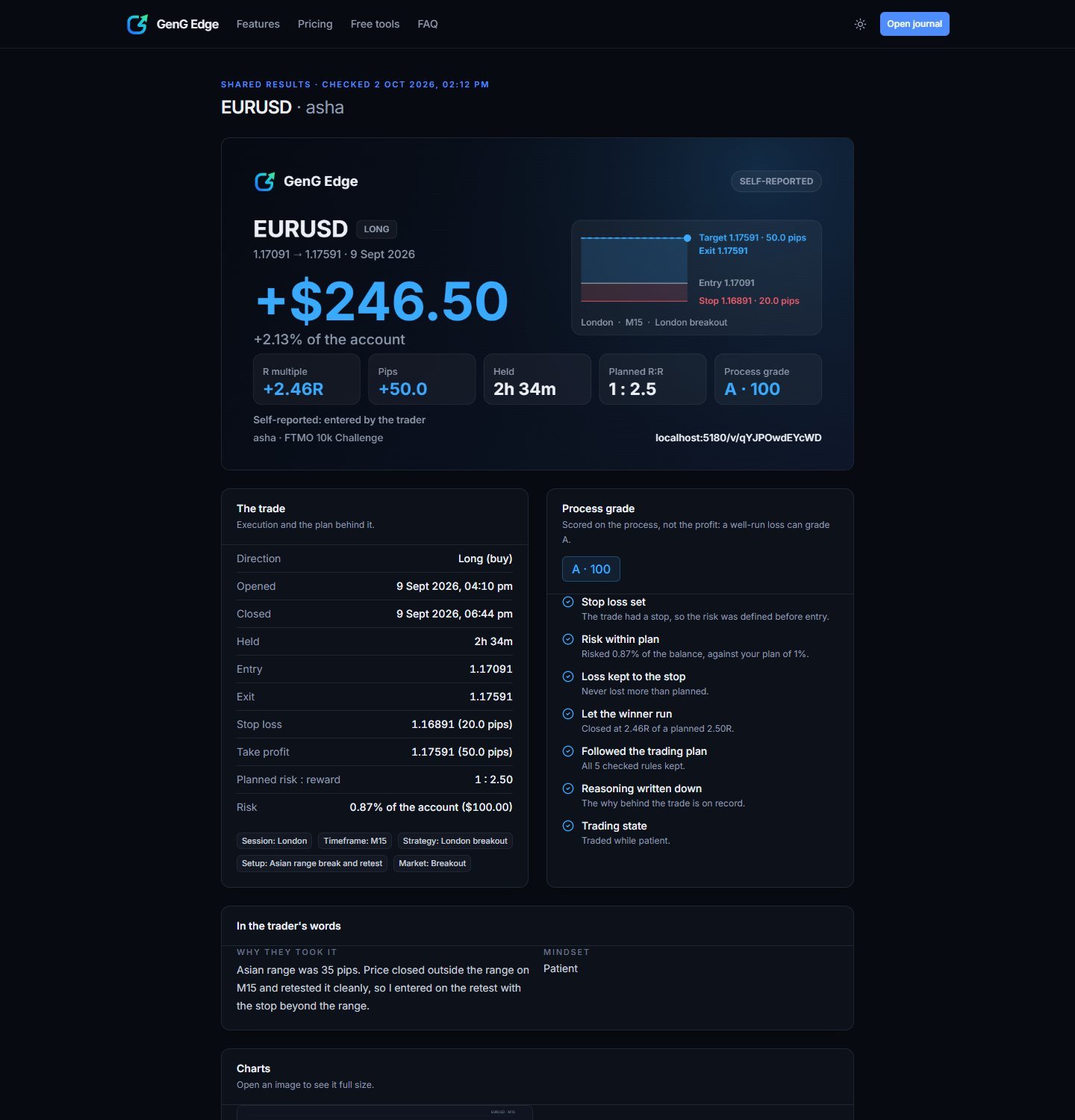
Task: Click the Session: London tag
Action: click(x=275, y=841)
